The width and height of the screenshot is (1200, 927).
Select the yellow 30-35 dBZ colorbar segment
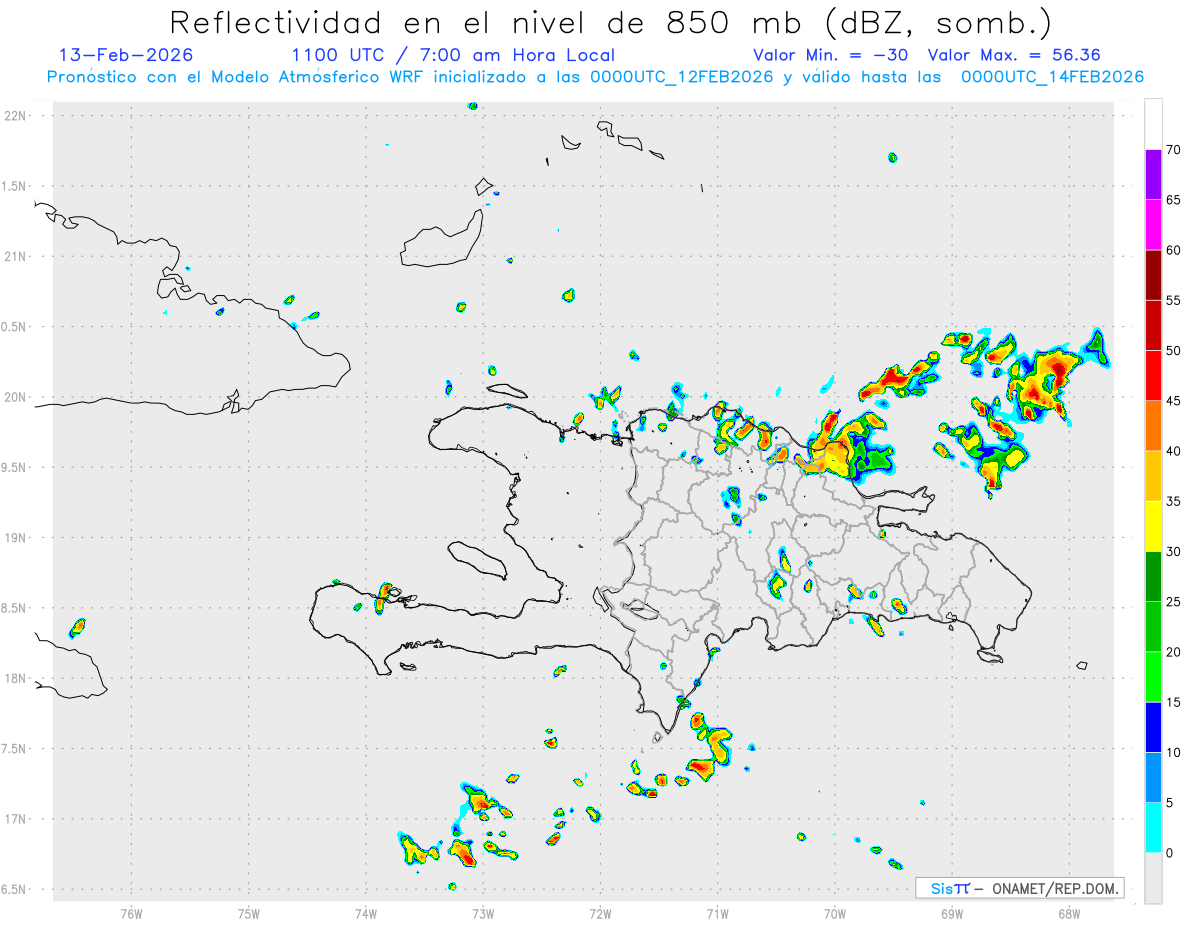tap(1153, 526)
